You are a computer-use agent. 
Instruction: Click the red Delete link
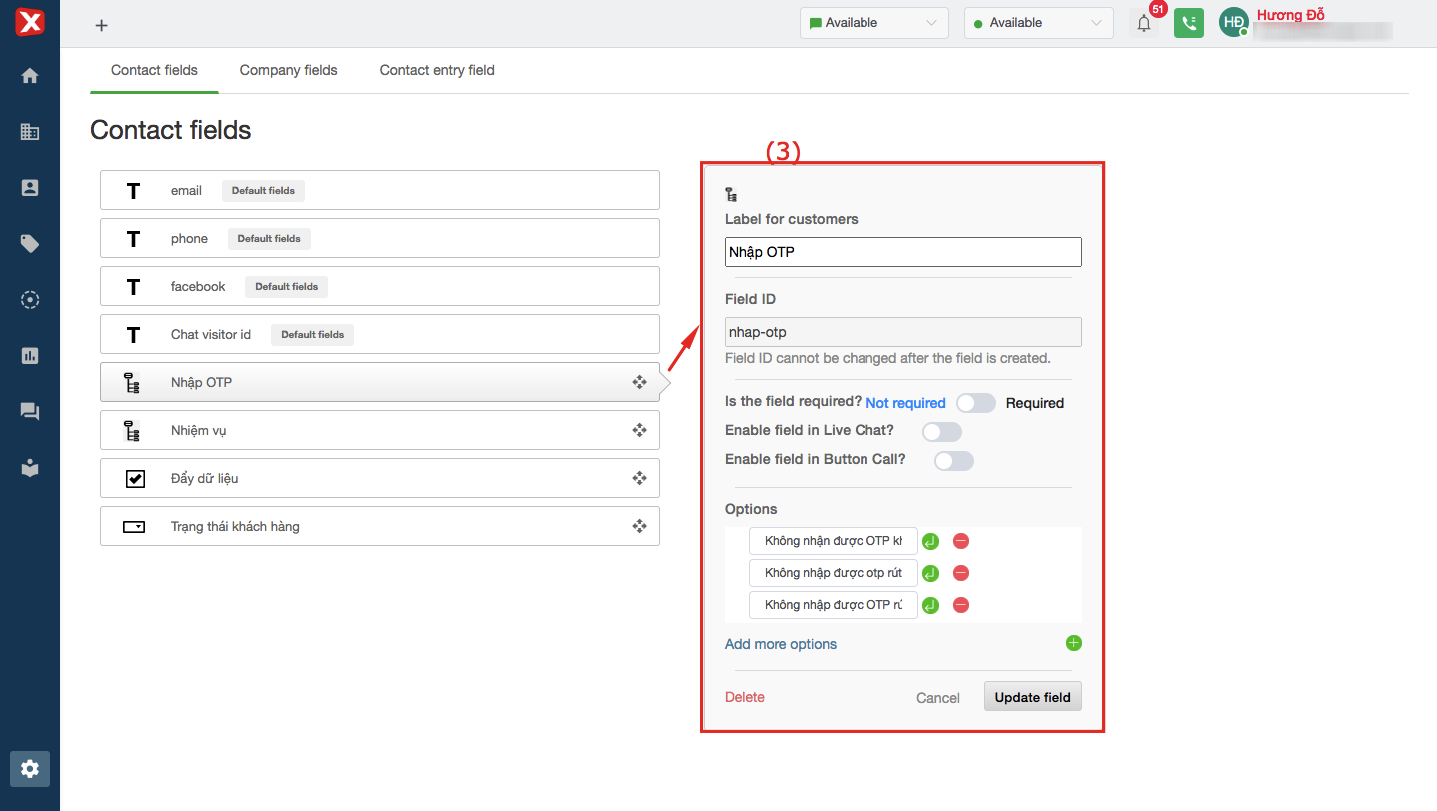coord(744,697)
